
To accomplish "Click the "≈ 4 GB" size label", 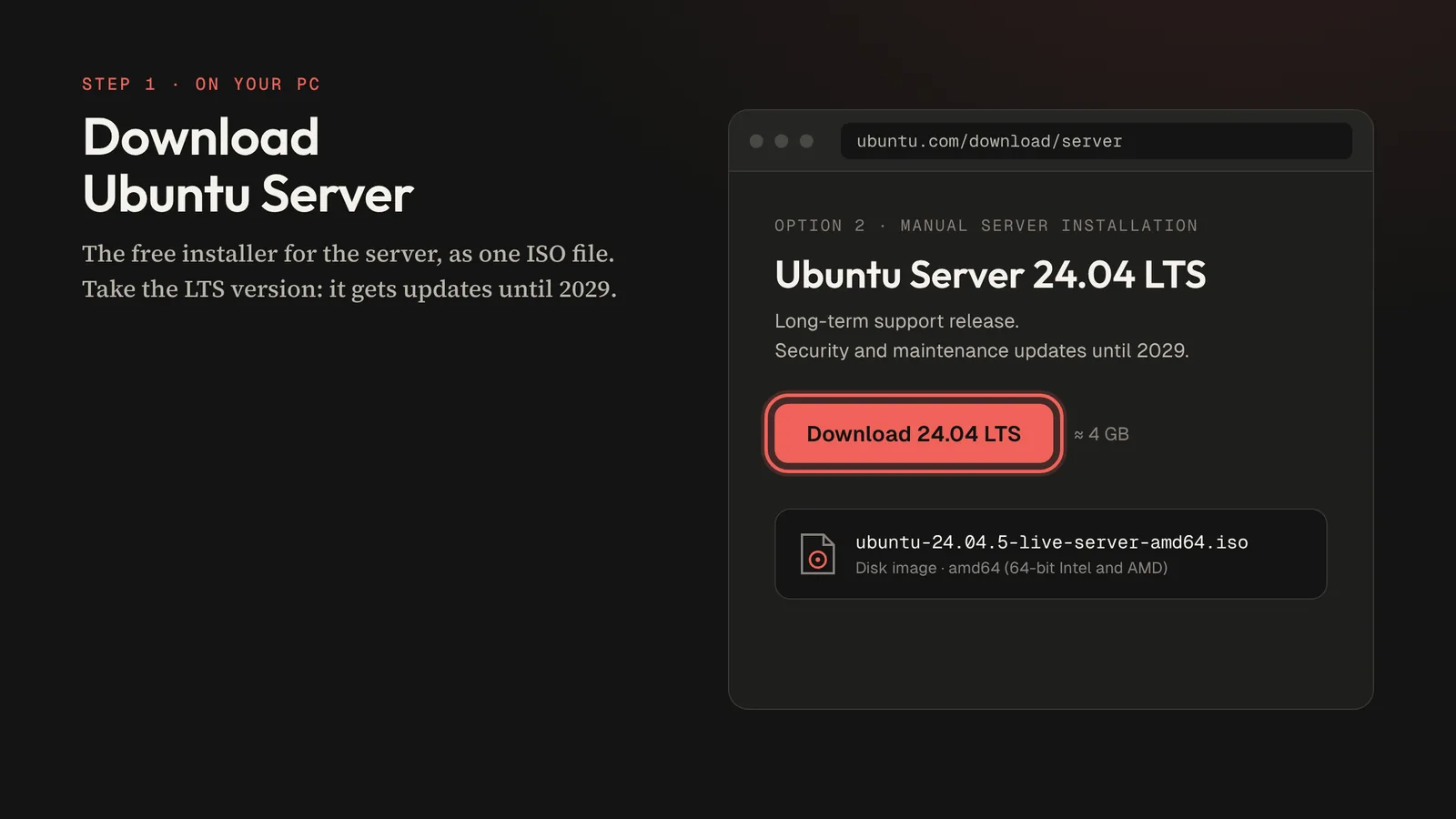I will point(1101,434).
